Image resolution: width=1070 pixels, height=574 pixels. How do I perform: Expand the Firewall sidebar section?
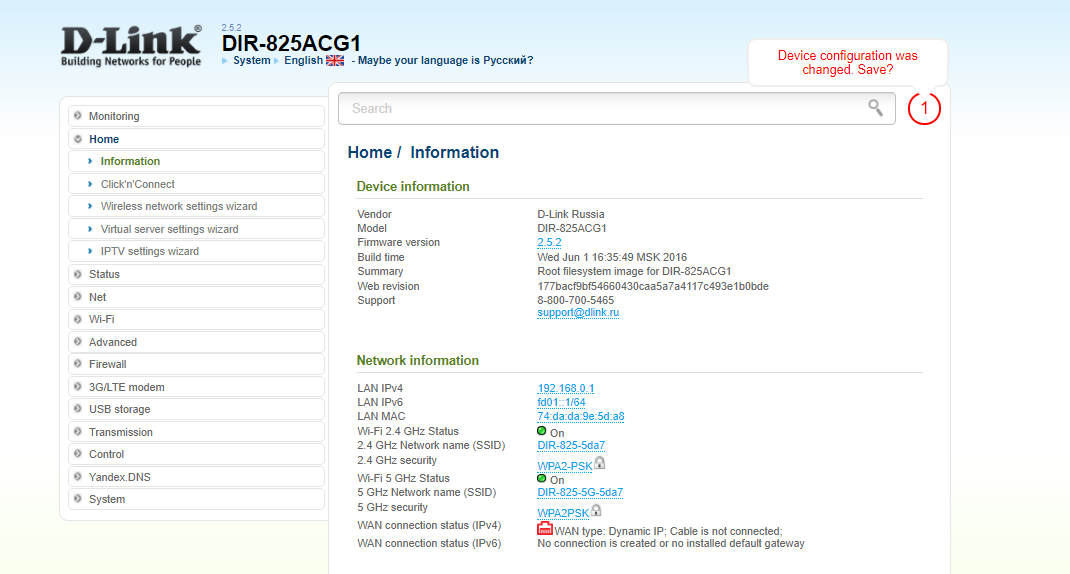(107, 364)
